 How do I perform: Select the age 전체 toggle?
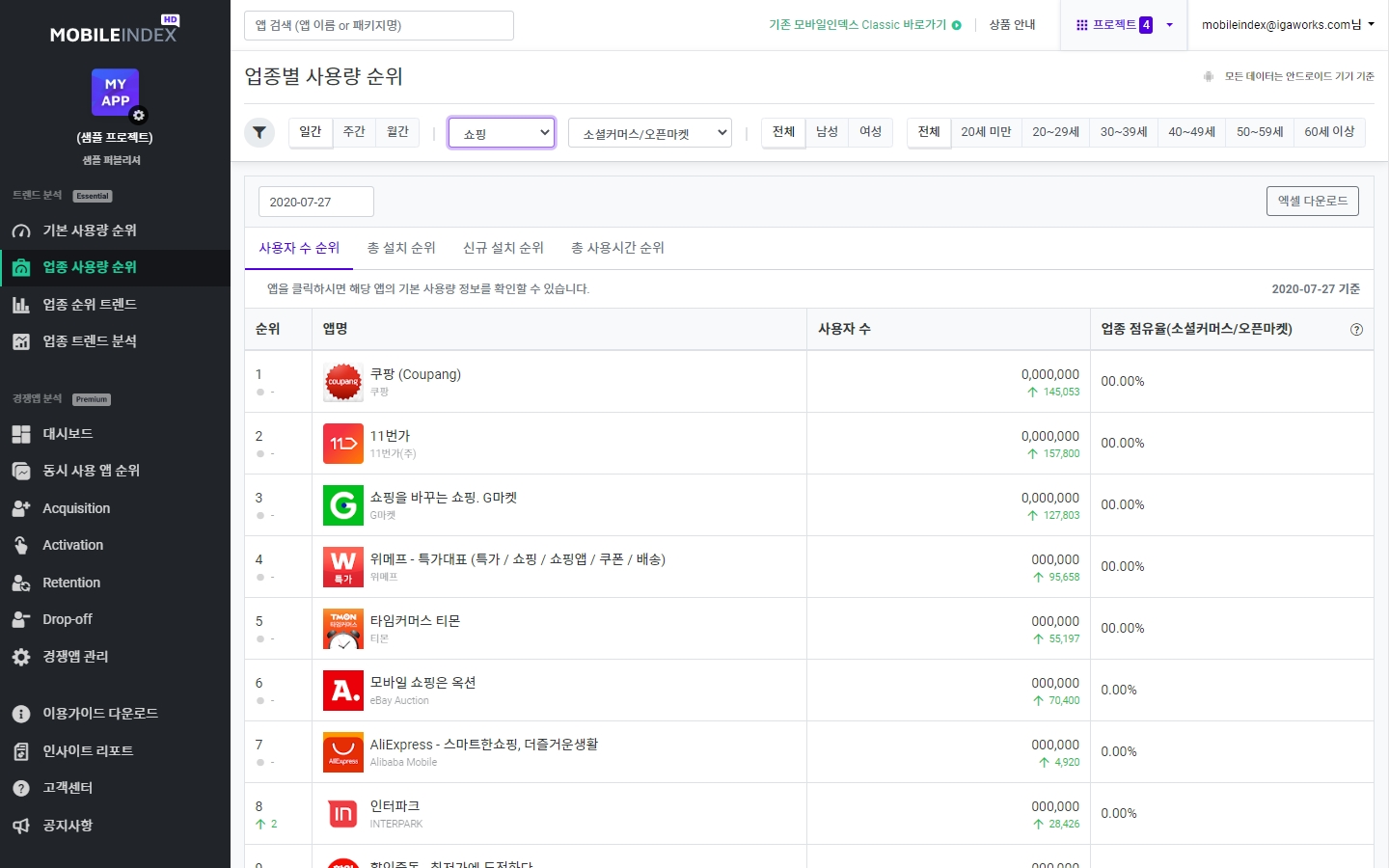click(x=929, y=132)
